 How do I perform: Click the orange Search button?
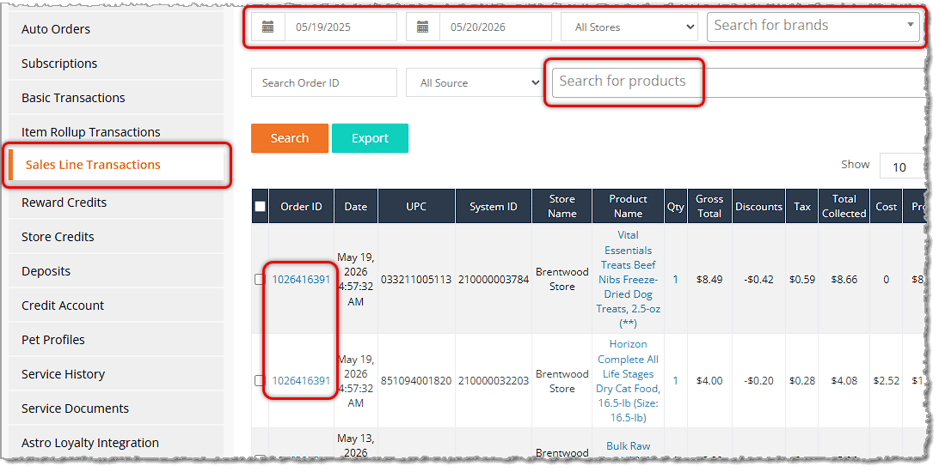coord(290,138)
